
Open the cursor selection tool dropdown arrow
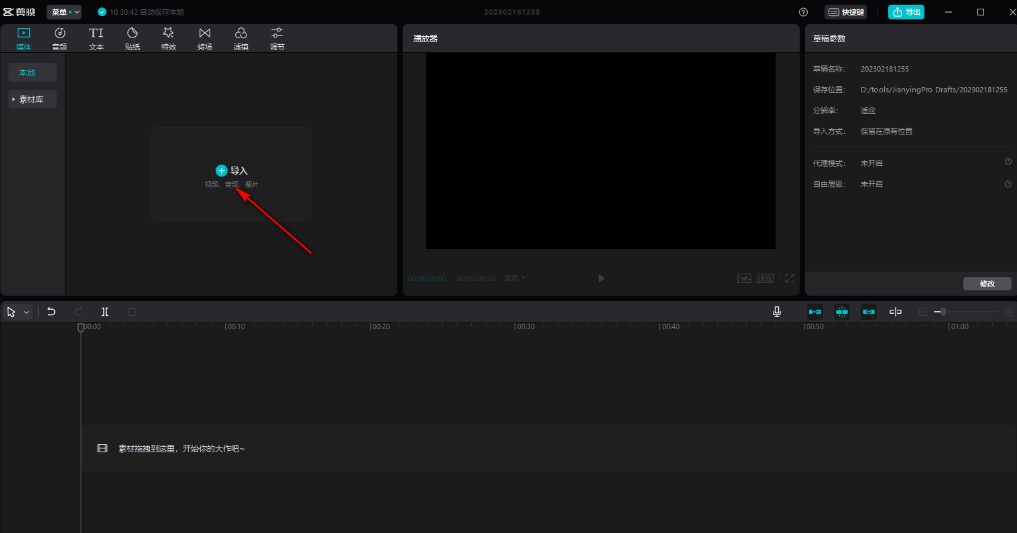click(x=27, y=312)
